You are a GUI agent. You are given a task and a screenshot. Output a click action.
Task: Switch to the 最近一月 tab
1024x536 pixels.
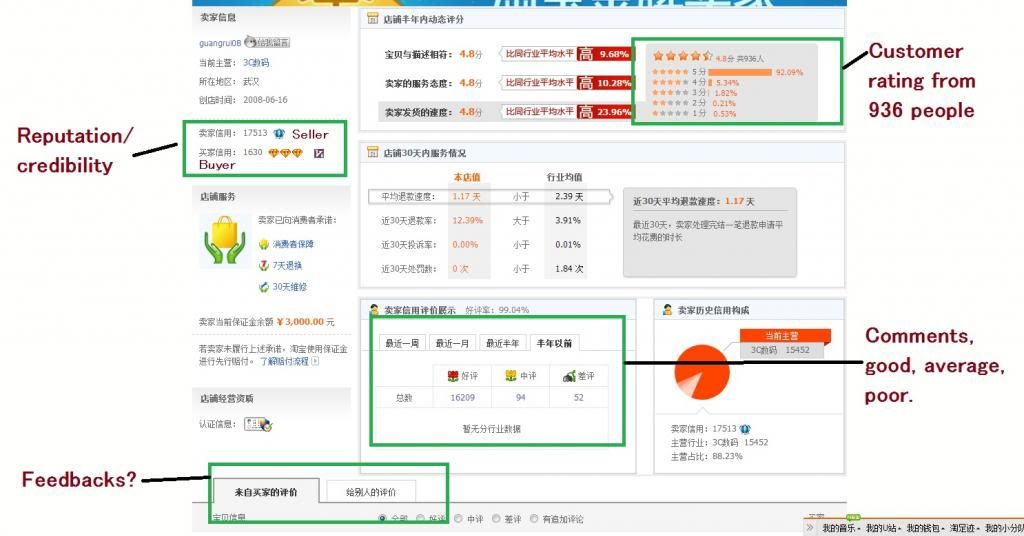click(x=453, y=343)
